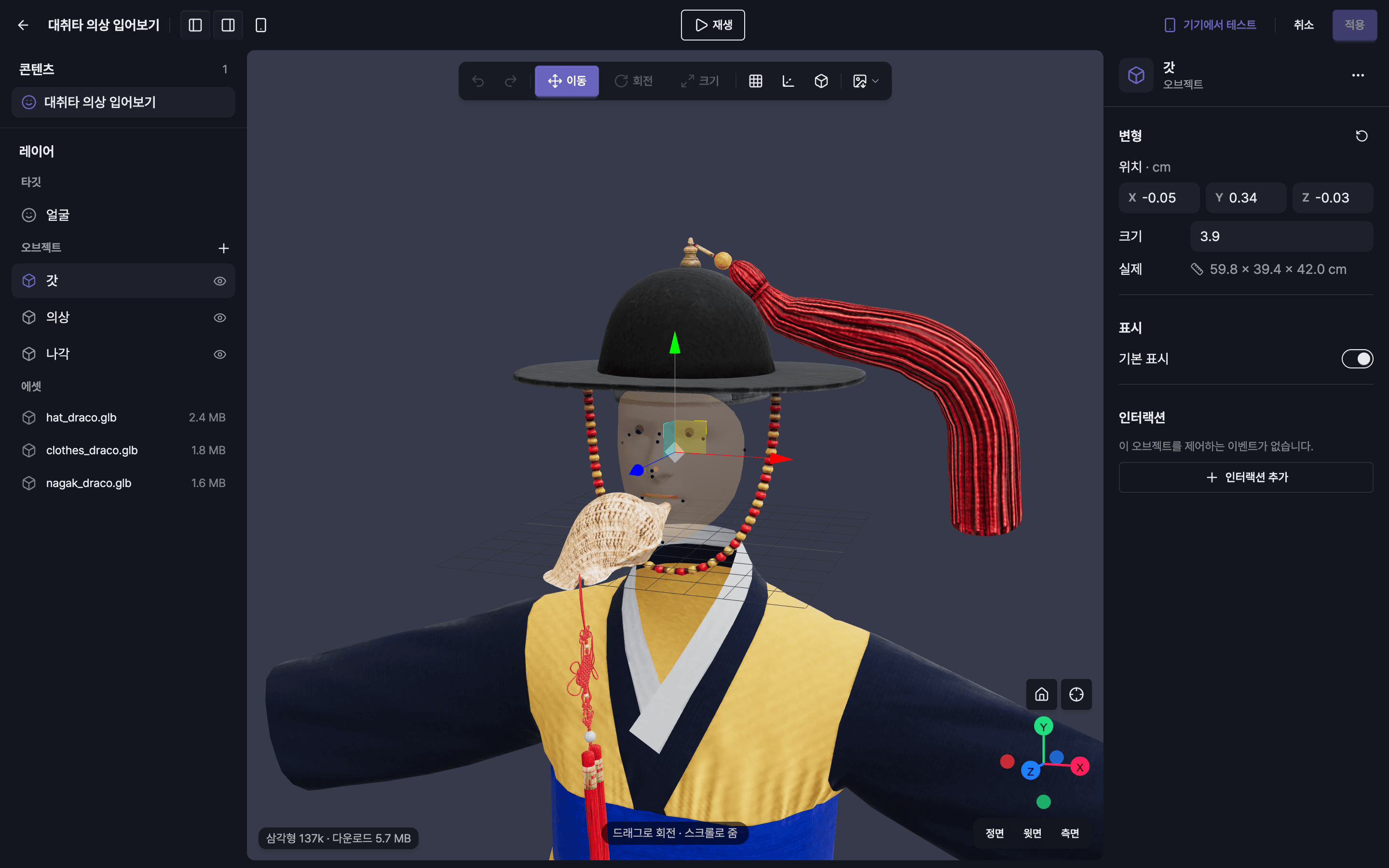This screenshot has height=868, width=1389.
Task: Click the 재생 play button
Action: pyautogui.click(x=713, y=25)
